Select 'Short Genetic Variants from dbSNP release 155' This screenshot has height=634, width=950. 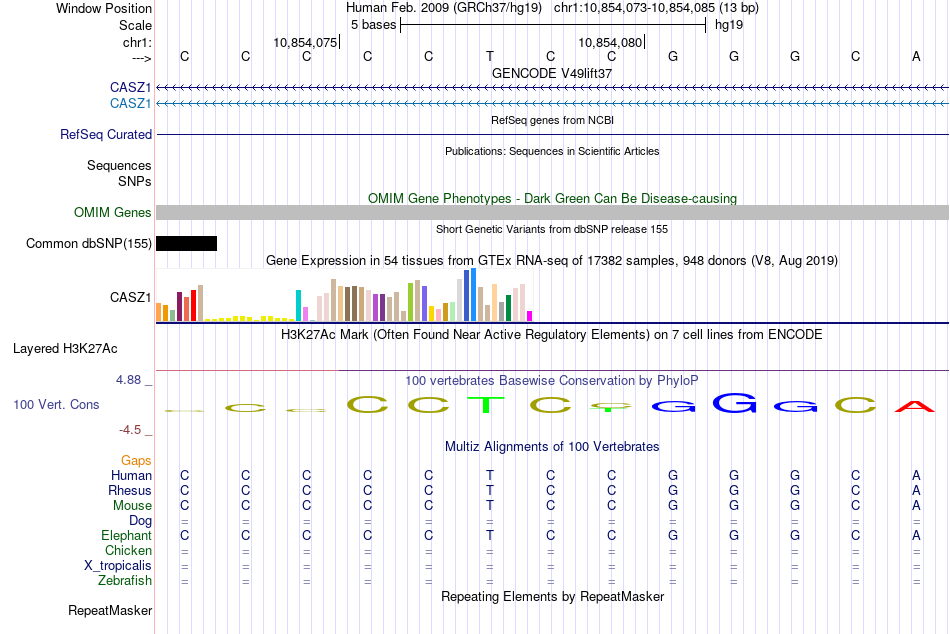(x=552, y=229)
